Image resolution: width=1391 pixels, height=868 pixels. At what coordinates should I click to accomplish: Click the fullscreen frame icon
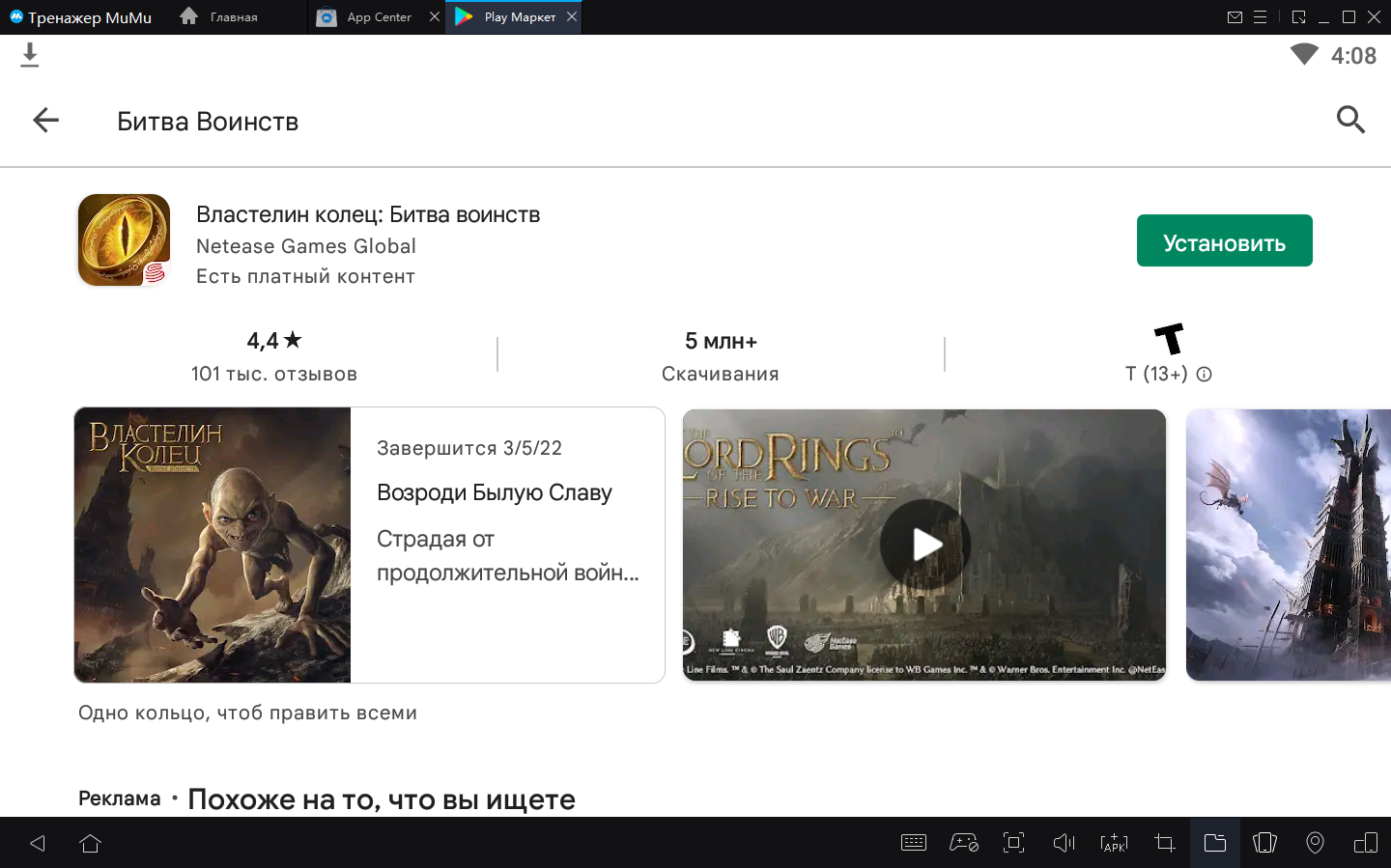(1013, 843)
